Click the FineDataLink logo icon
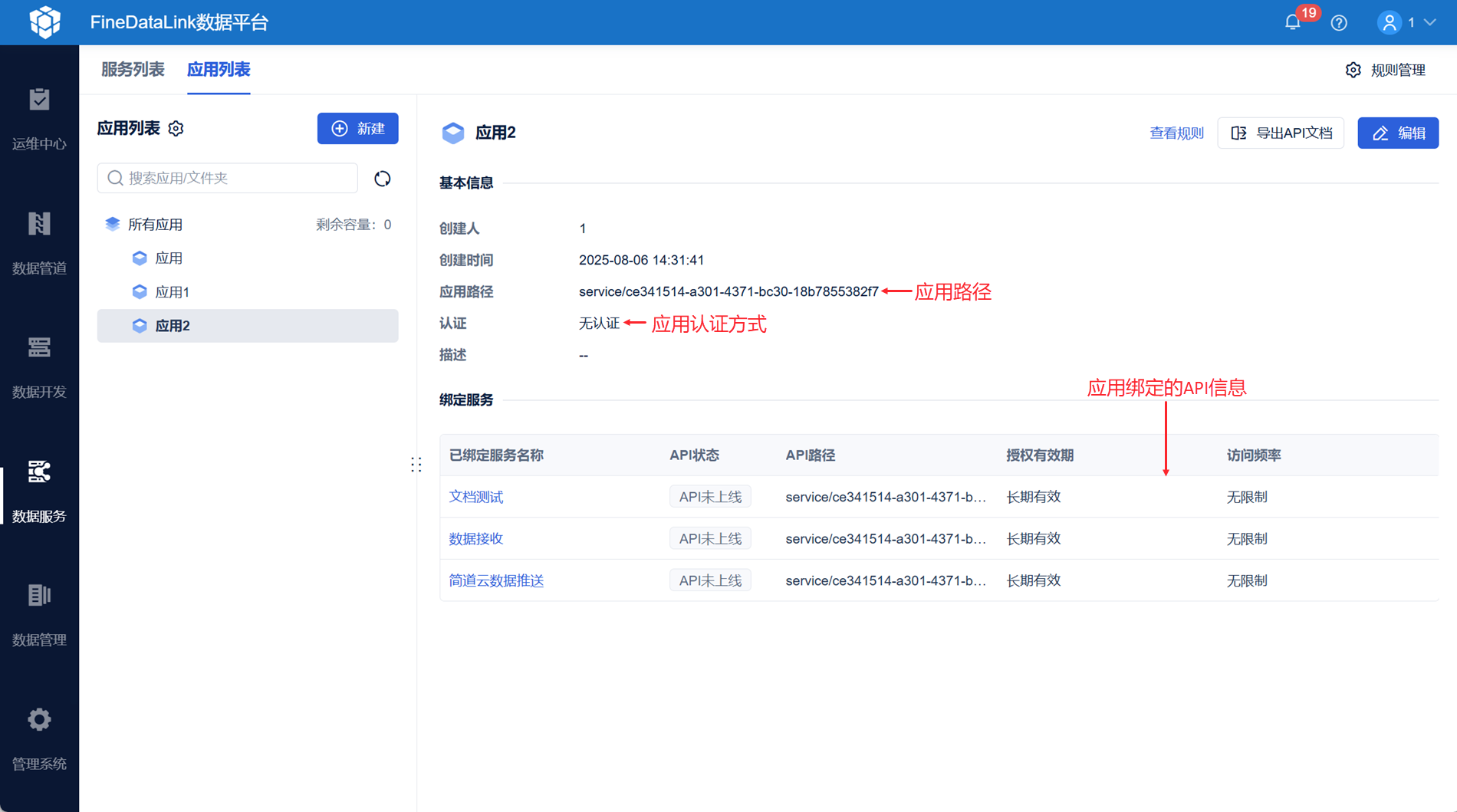 pos(45,22)
